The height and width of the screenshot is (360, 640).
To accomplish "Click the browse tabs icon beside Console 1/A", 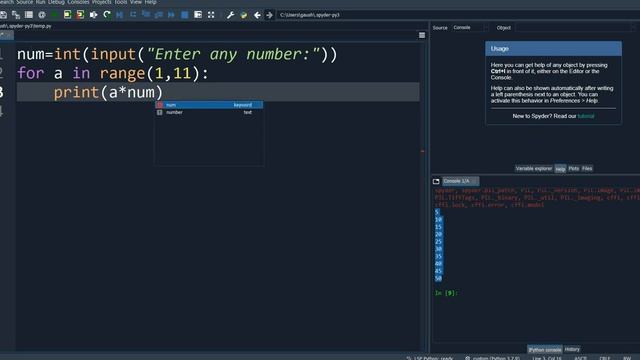I will coord(436,181).
